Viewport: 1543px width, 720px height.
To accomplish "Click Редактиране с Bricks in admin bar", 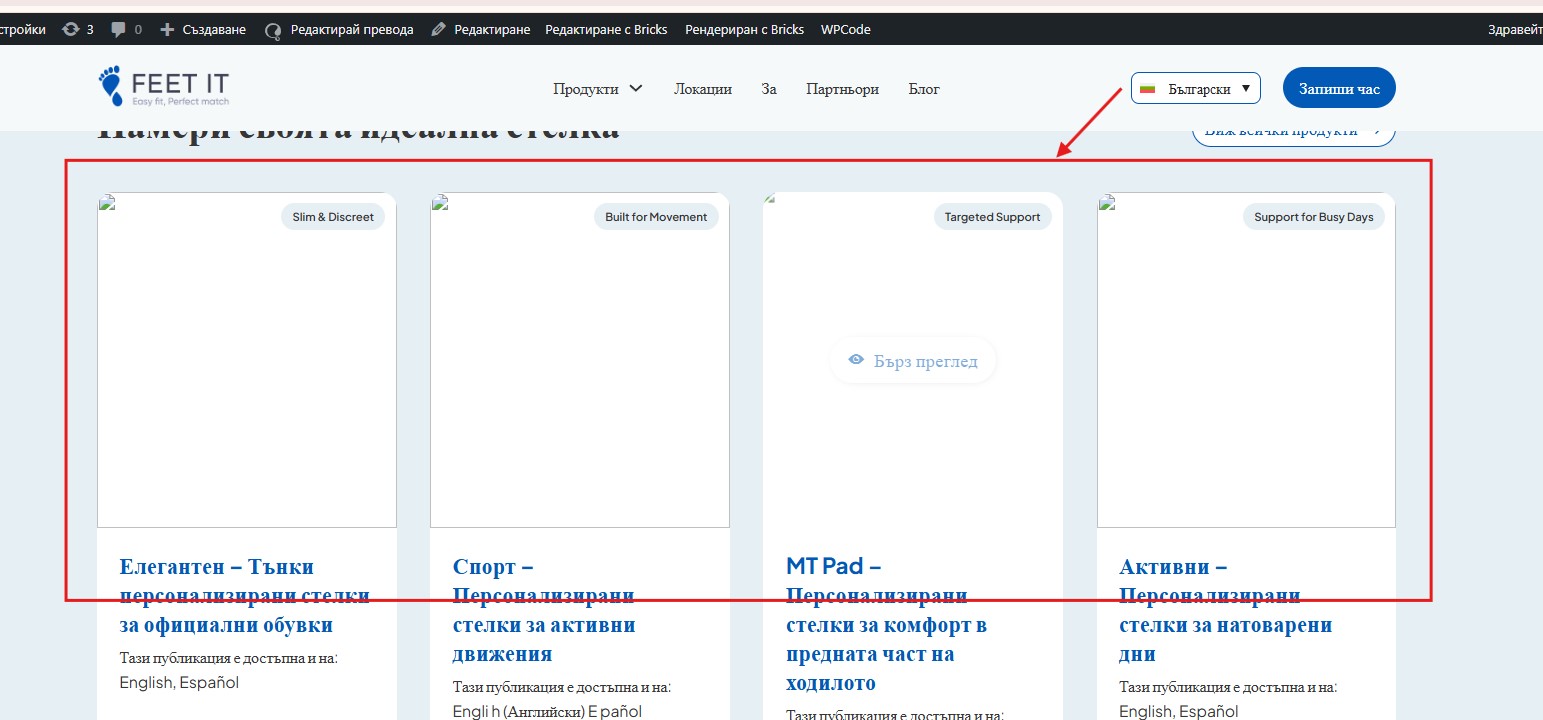I will tap(606, 30).
